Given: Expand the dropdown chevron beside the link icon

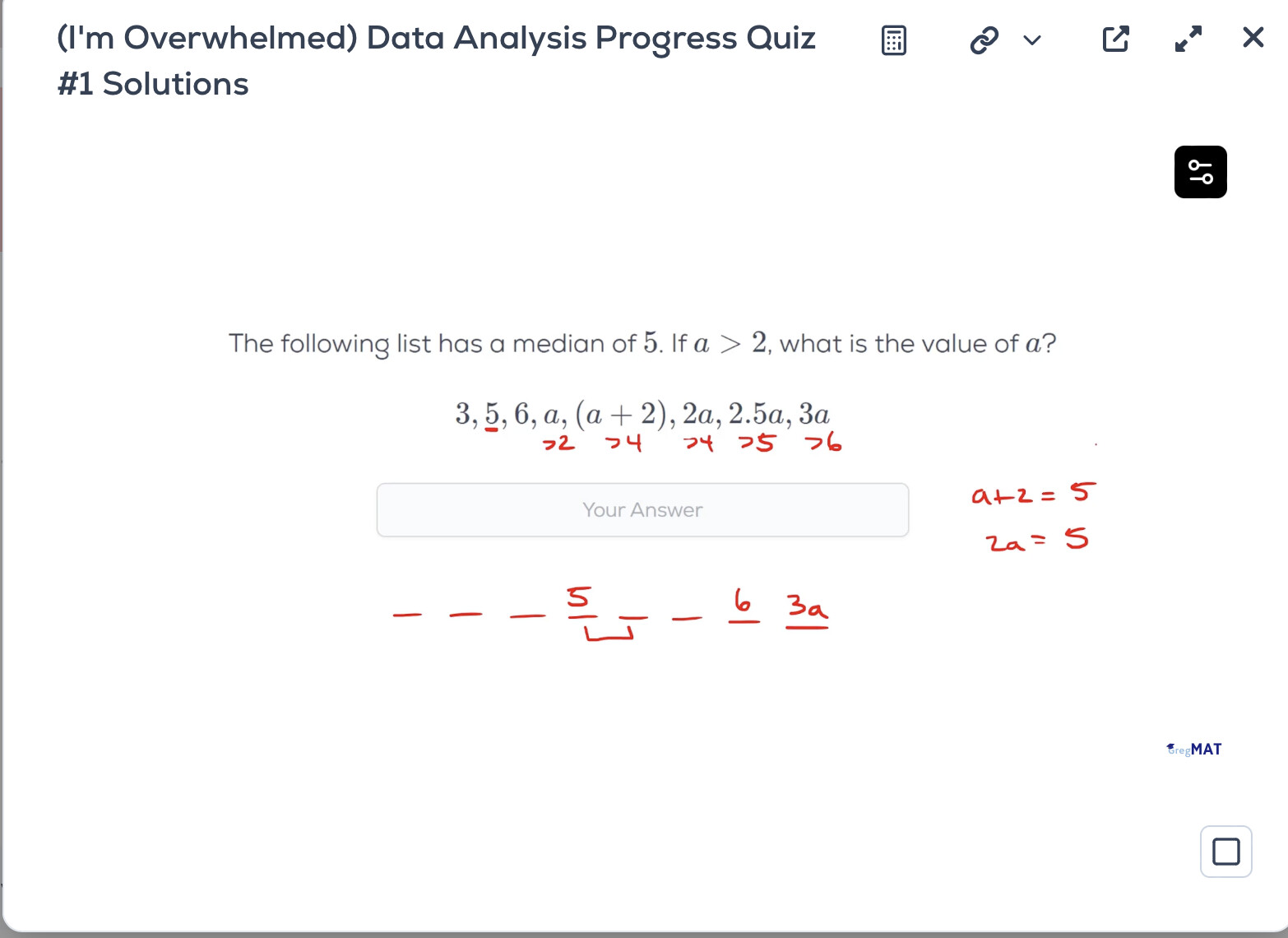Looking at the screenshot, I should 1032,39.
